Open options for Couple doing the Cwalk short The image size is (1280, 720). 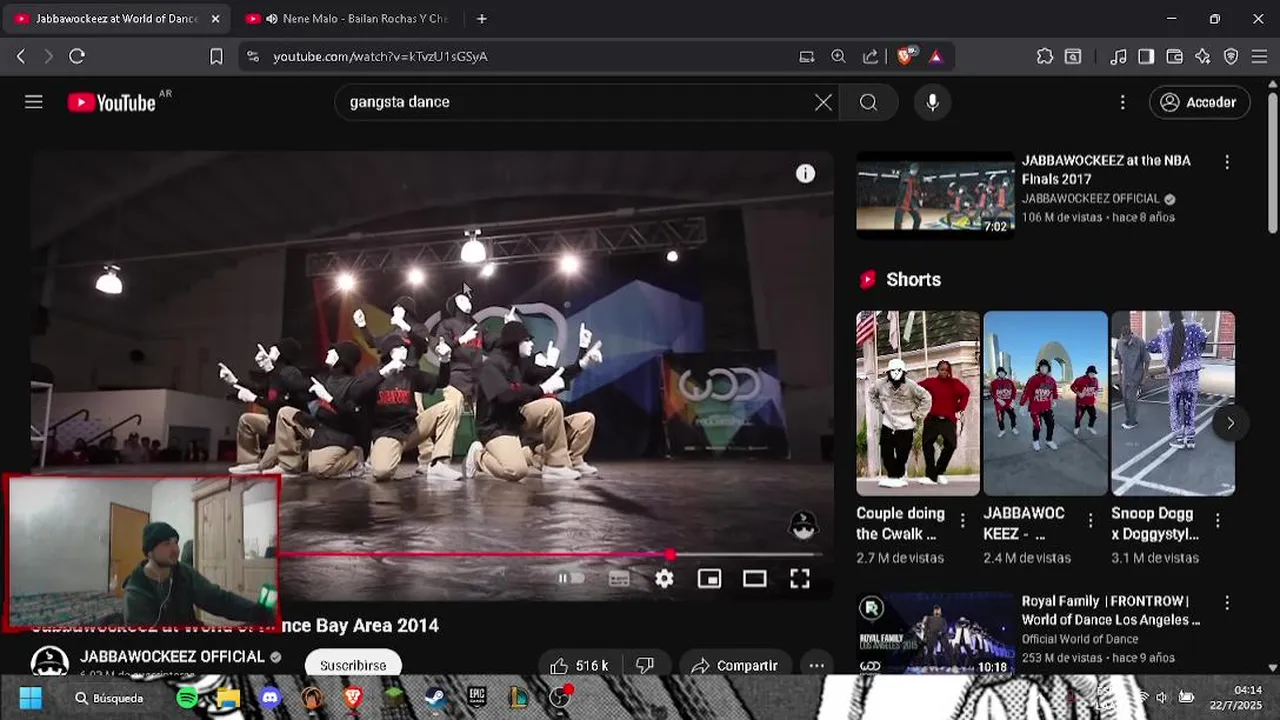click(962, 520)
